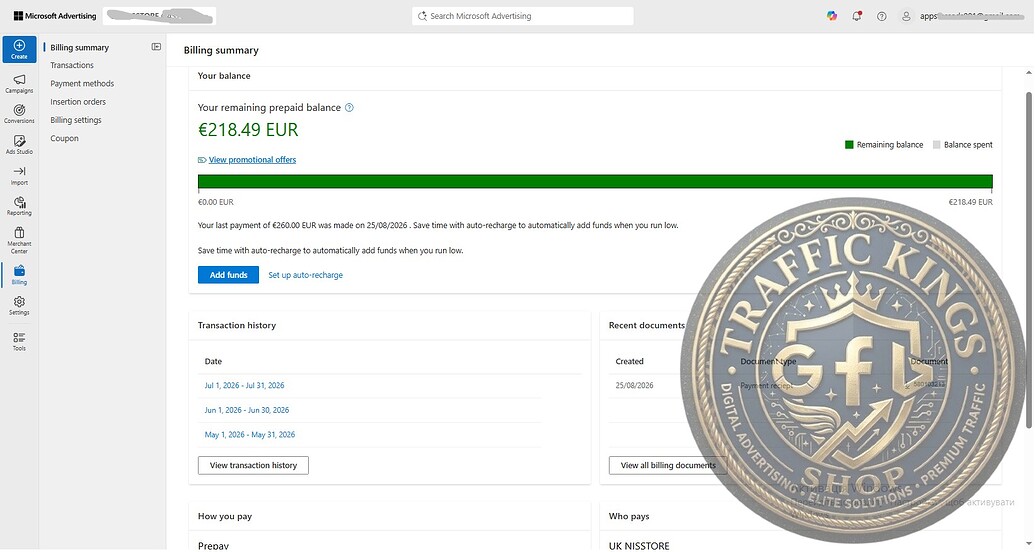
Task: Click the €0.00 EUR bar label
Action: (x=216, y=202)
